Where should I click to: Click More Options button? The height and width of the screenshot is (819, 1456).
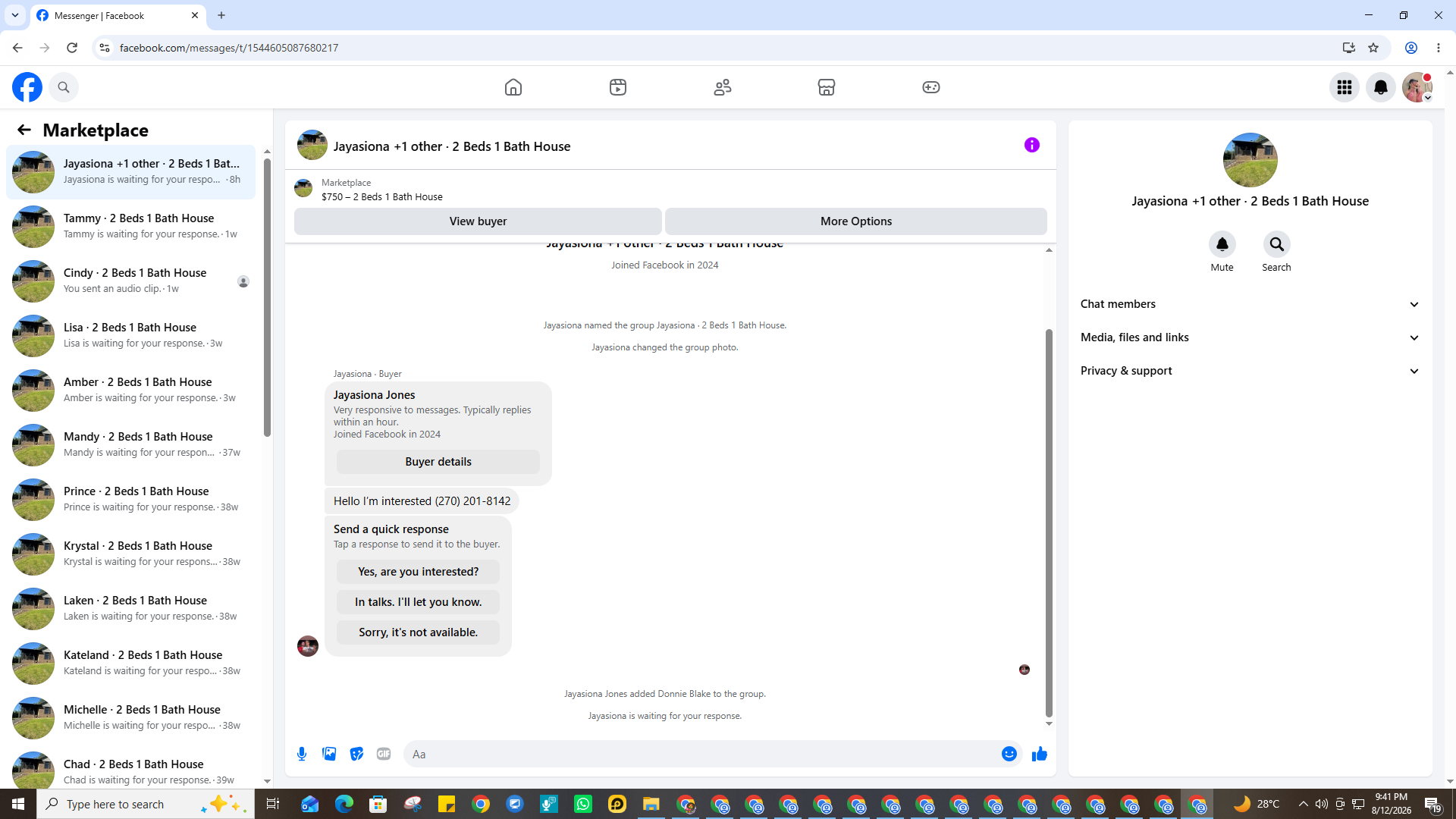856,221
